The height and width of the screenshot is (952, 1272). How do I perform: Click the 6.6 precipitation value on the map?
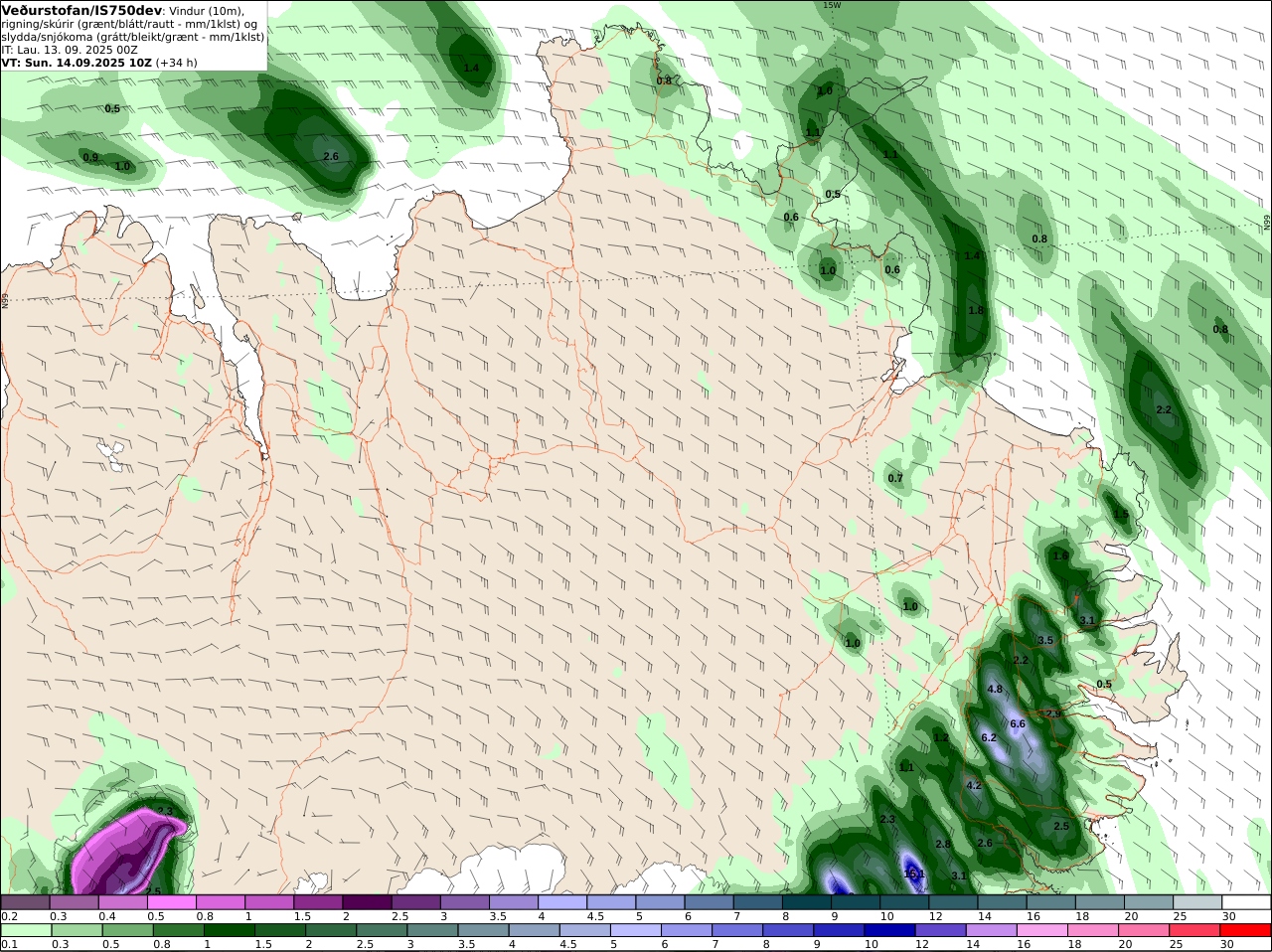1018,724
